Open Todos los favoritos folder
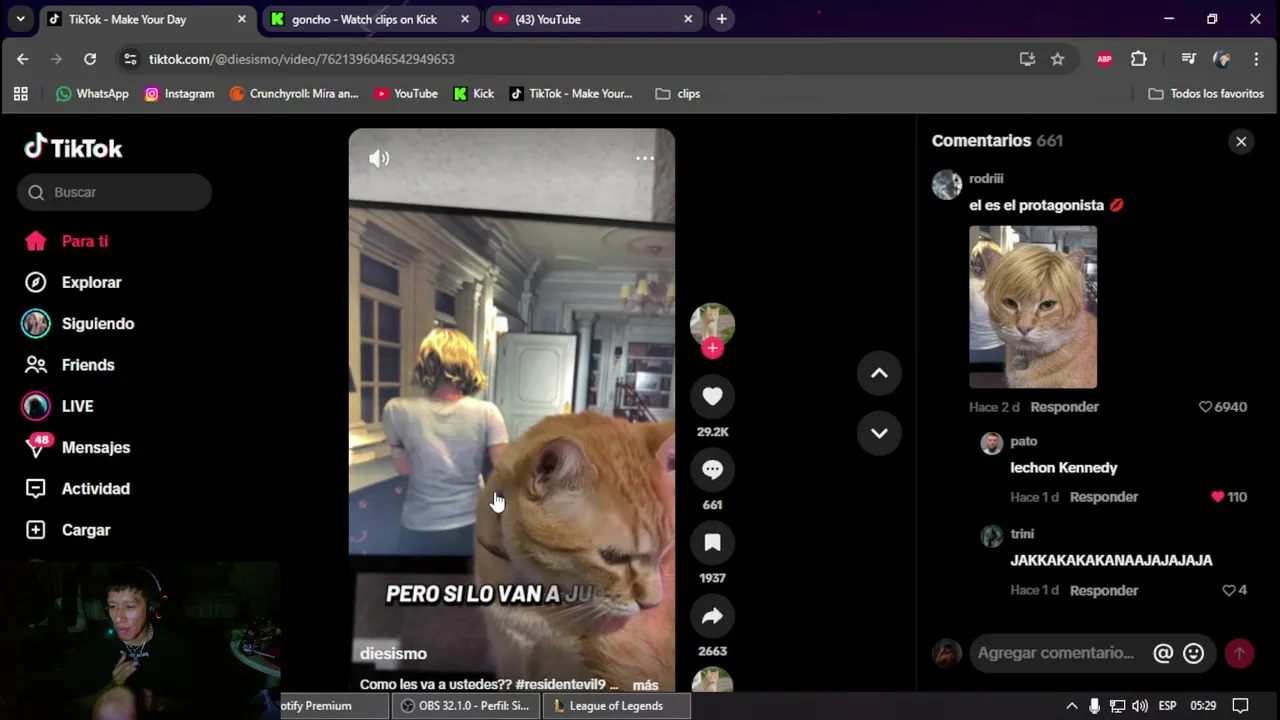 (x=1206, y=94)
